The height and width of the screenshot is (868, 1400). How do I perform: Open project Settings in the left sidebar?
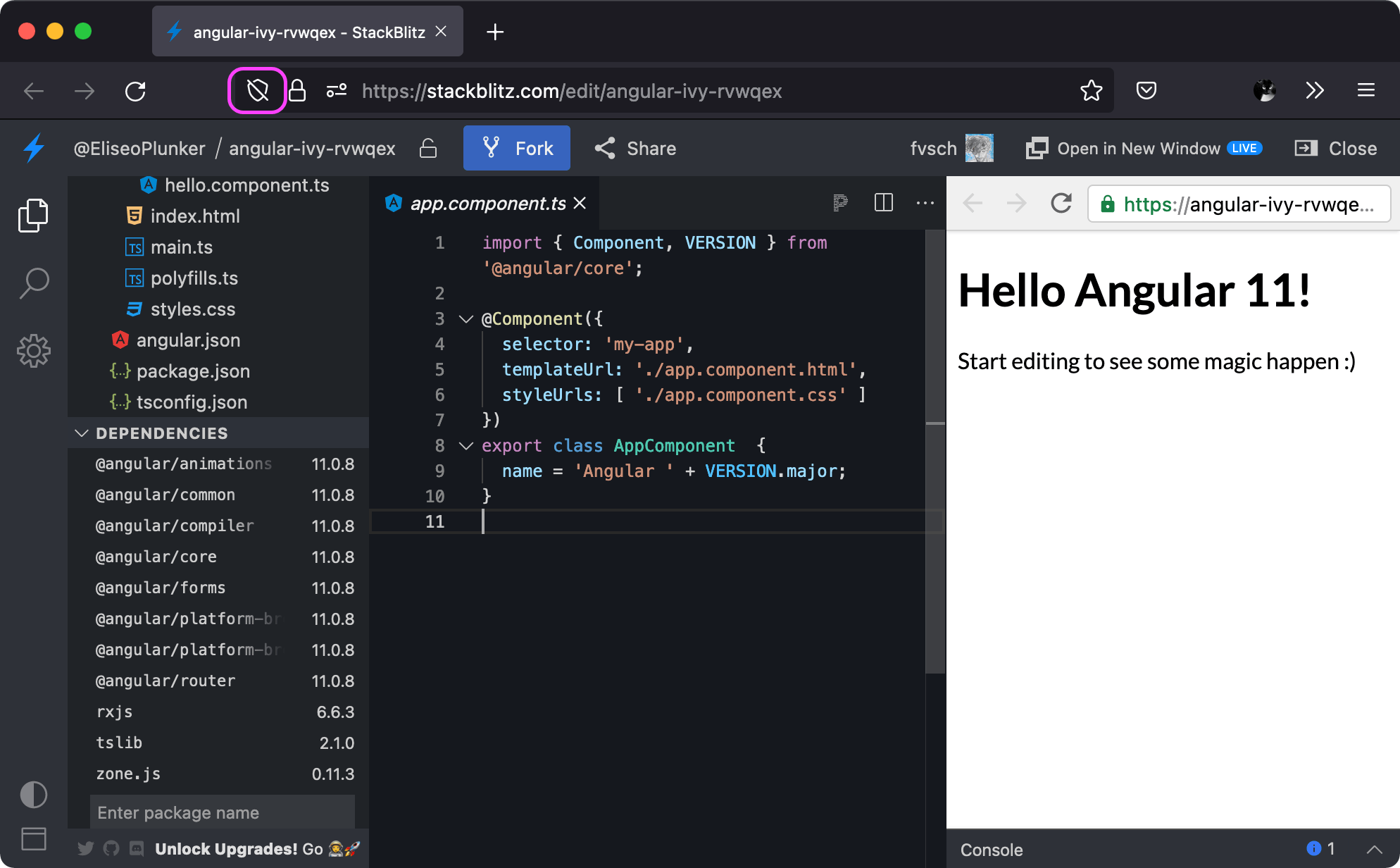coord(33,350)
